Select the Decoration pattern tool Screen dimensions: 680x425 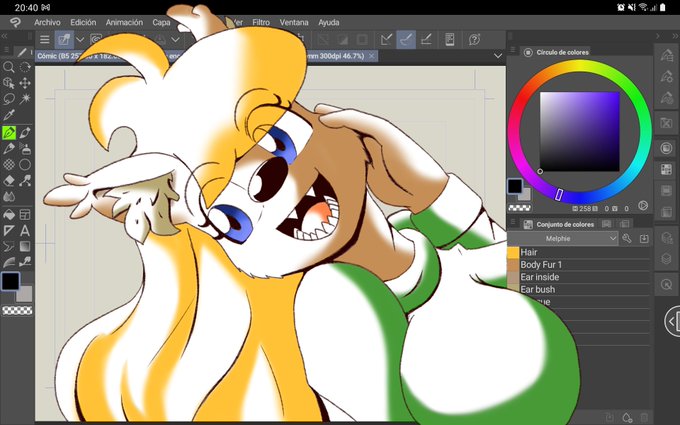click(x=9, y=165)
